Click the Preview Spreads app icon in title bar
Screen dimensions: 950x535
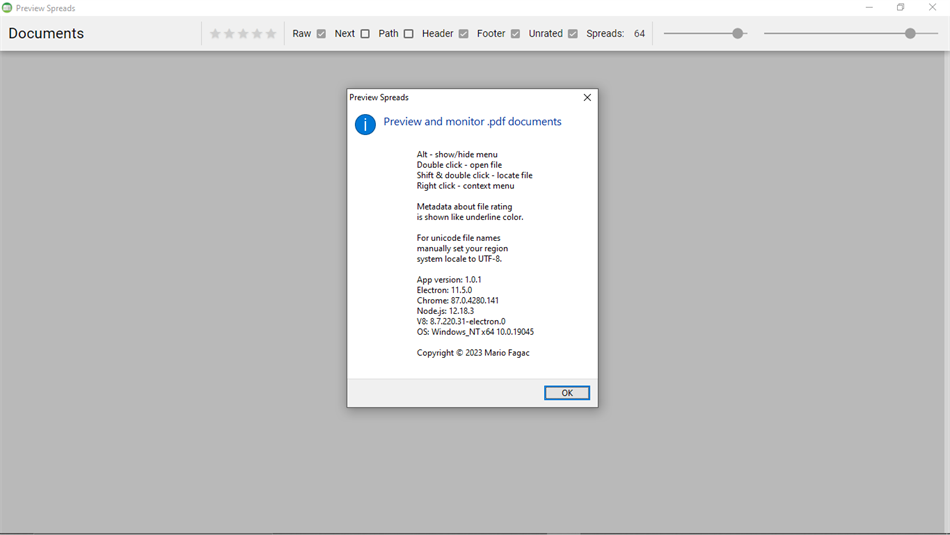7,8
